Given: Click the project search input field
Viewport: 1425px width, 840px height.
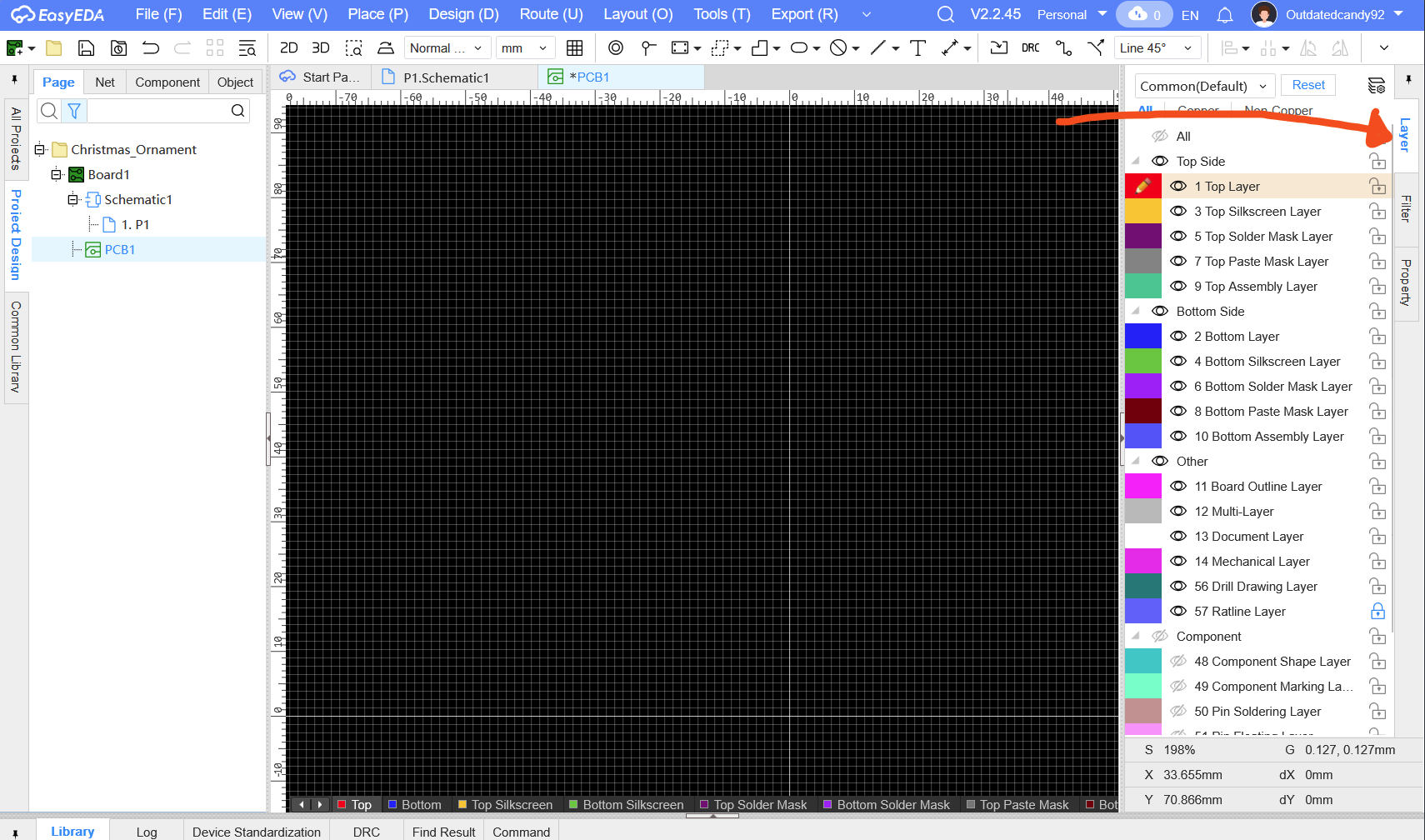Looking at the screenshot, I should pyautogui.click(x=158, y=111).
